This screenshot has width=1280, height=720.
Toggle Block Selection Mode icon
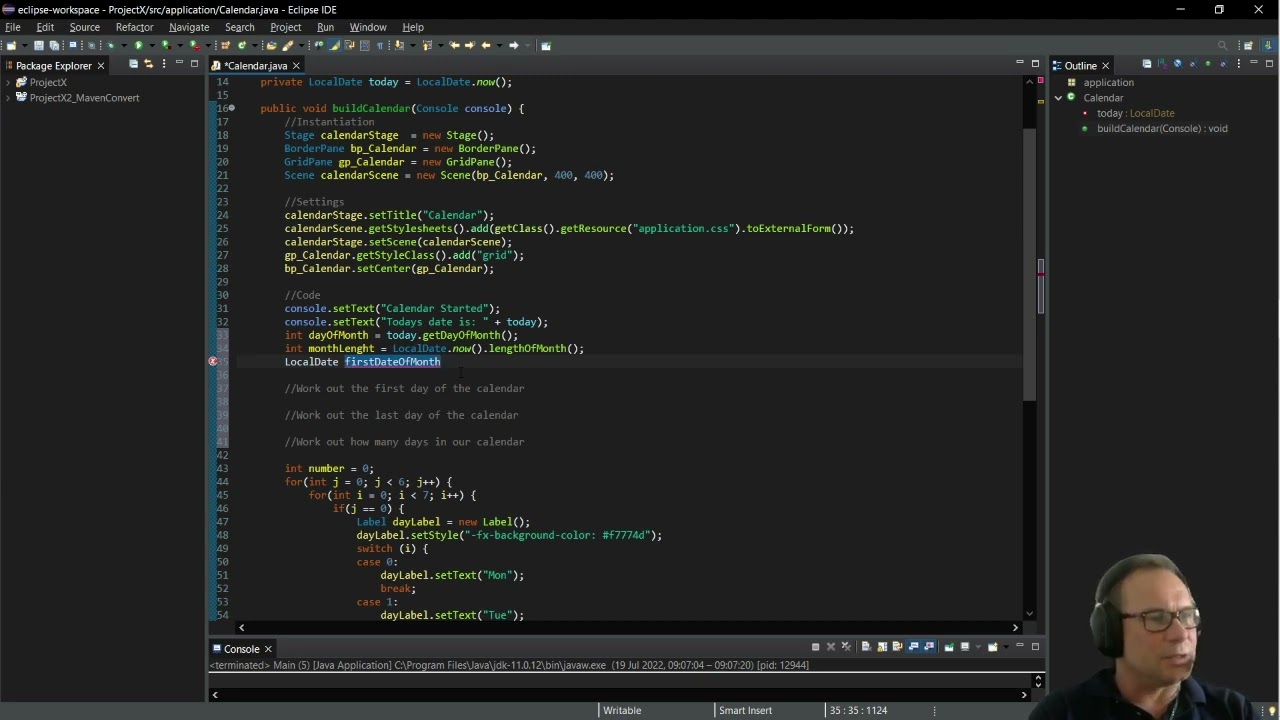[364, 45]
